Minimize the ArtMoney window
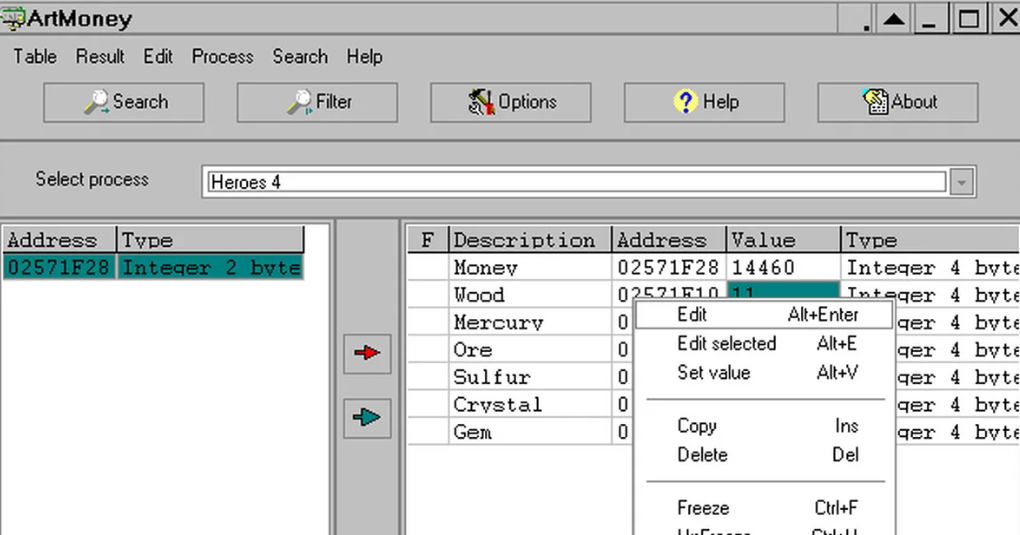 pyautogui.click(x=930, y=18)
